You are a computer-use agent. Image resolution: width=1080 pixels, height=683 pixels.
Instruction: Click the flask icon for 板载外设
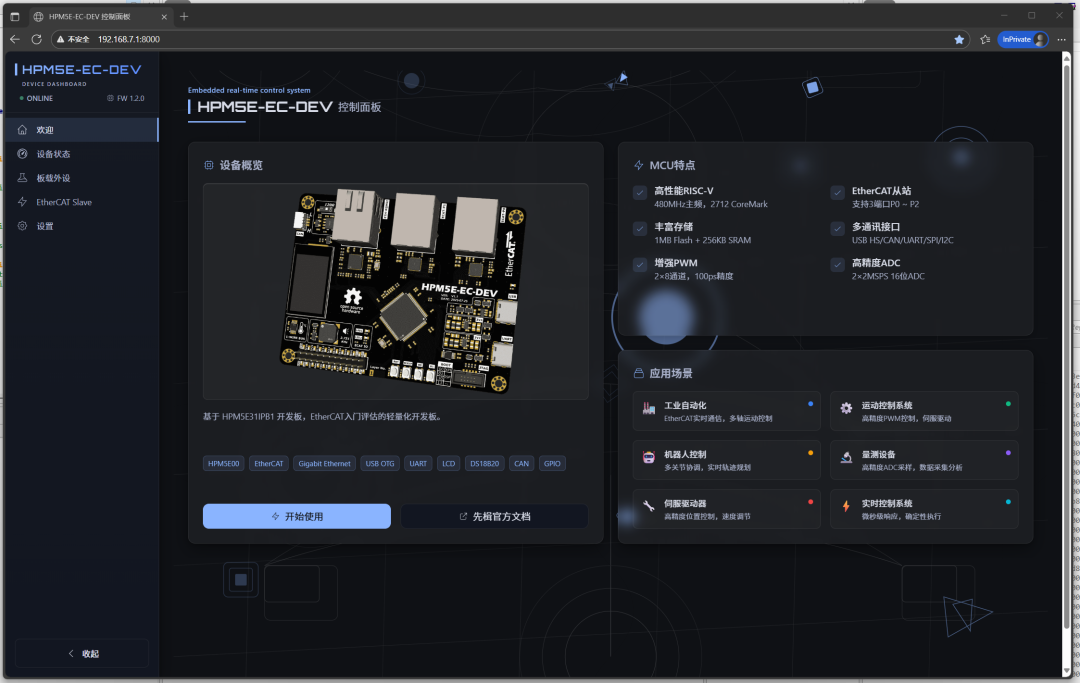[x=23, y=178]
